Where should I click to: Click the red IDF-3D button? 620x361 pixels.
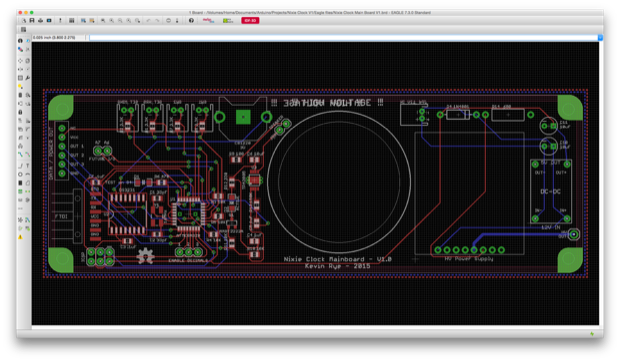(x=250, y=21)
